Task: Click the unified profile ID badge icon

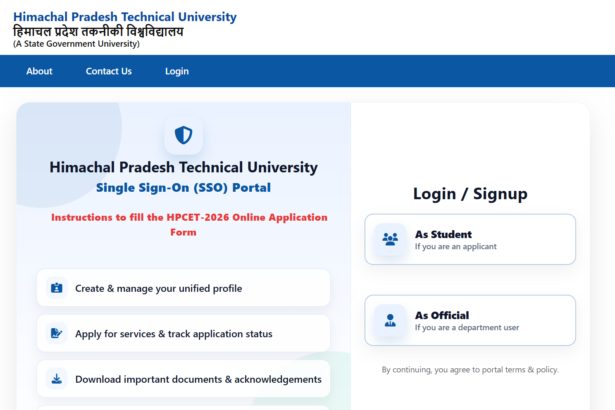Action: (x=56, y=288)
